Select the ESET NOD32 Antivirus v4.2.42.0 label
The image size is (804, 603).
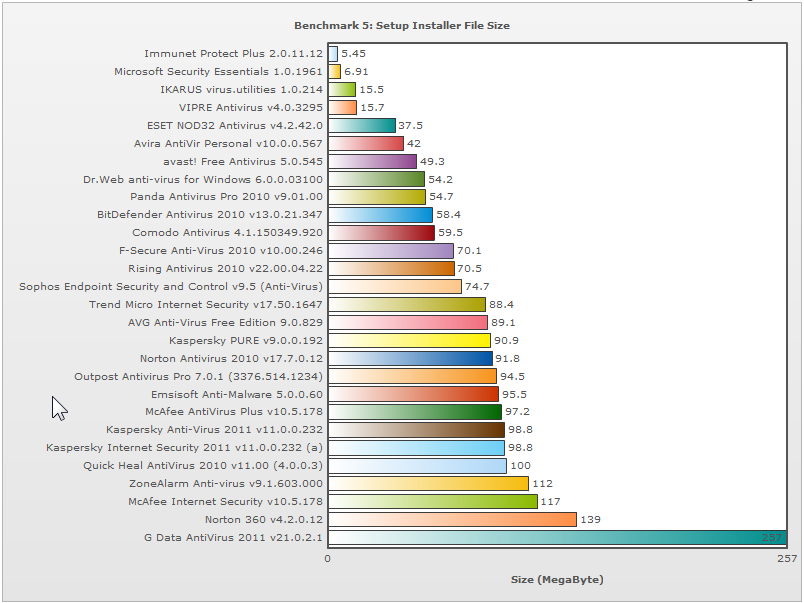click(235, 125)
